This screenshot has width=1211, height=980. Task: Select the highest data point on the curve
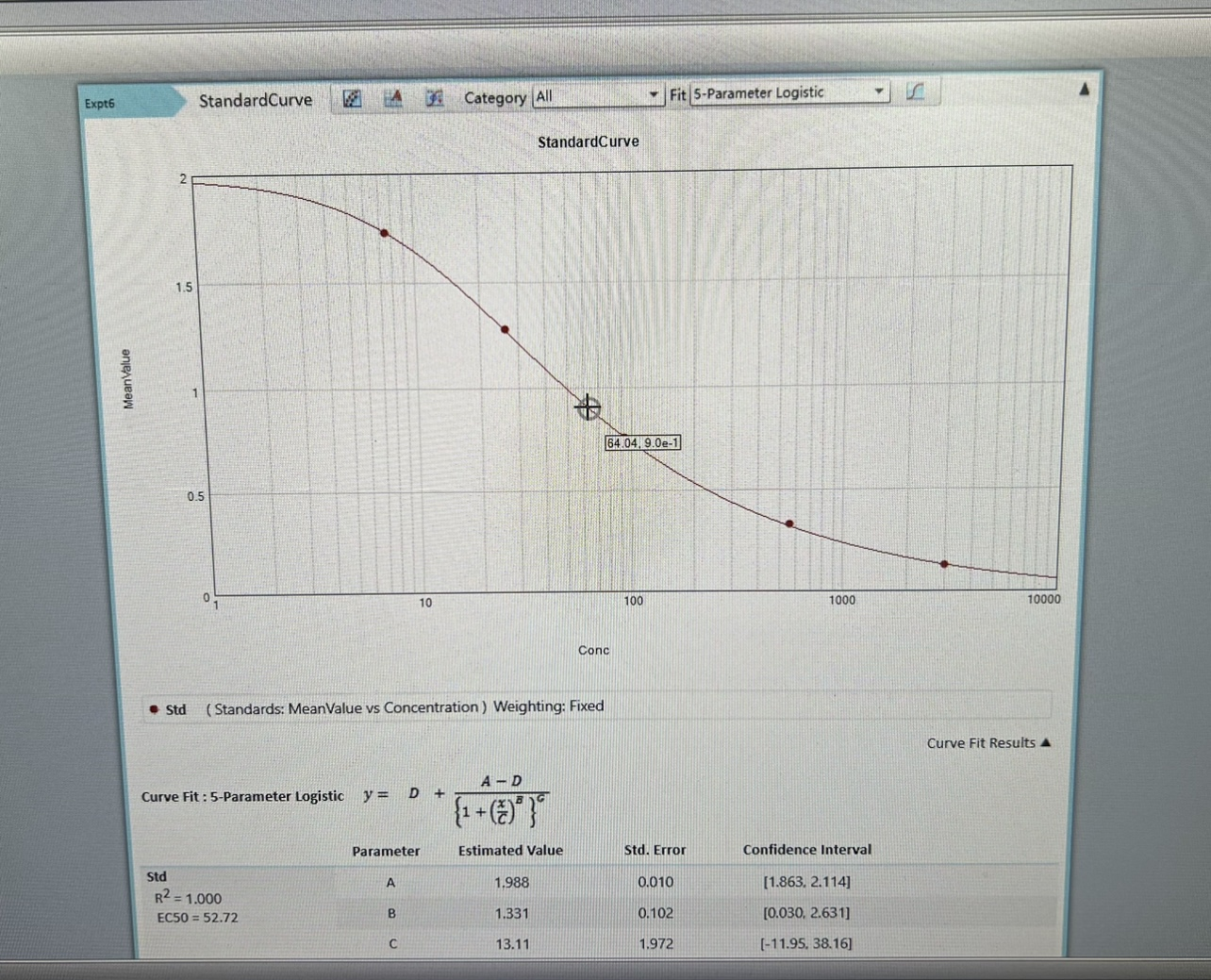pyautogui.click(x=384, y=233)
